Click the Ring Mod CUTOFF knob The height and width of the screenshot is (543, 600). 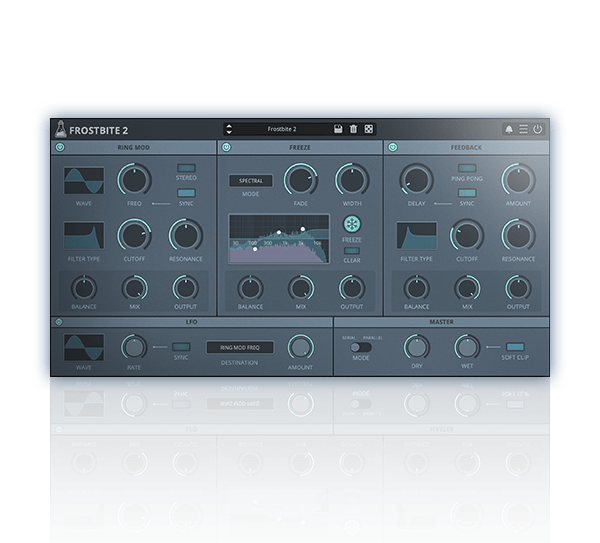click(134, 236)
